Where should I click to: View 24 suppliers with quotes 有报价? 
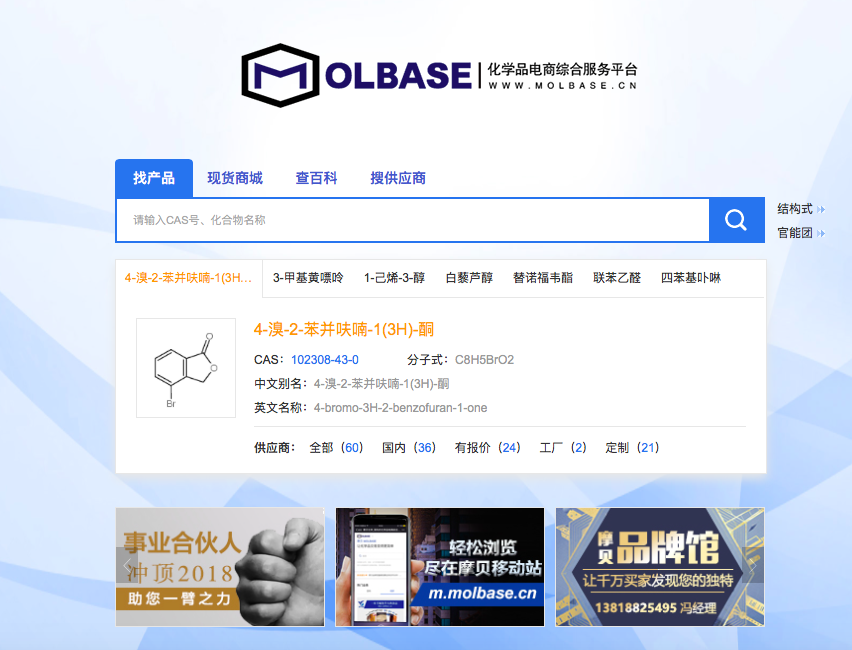(488, 448)
